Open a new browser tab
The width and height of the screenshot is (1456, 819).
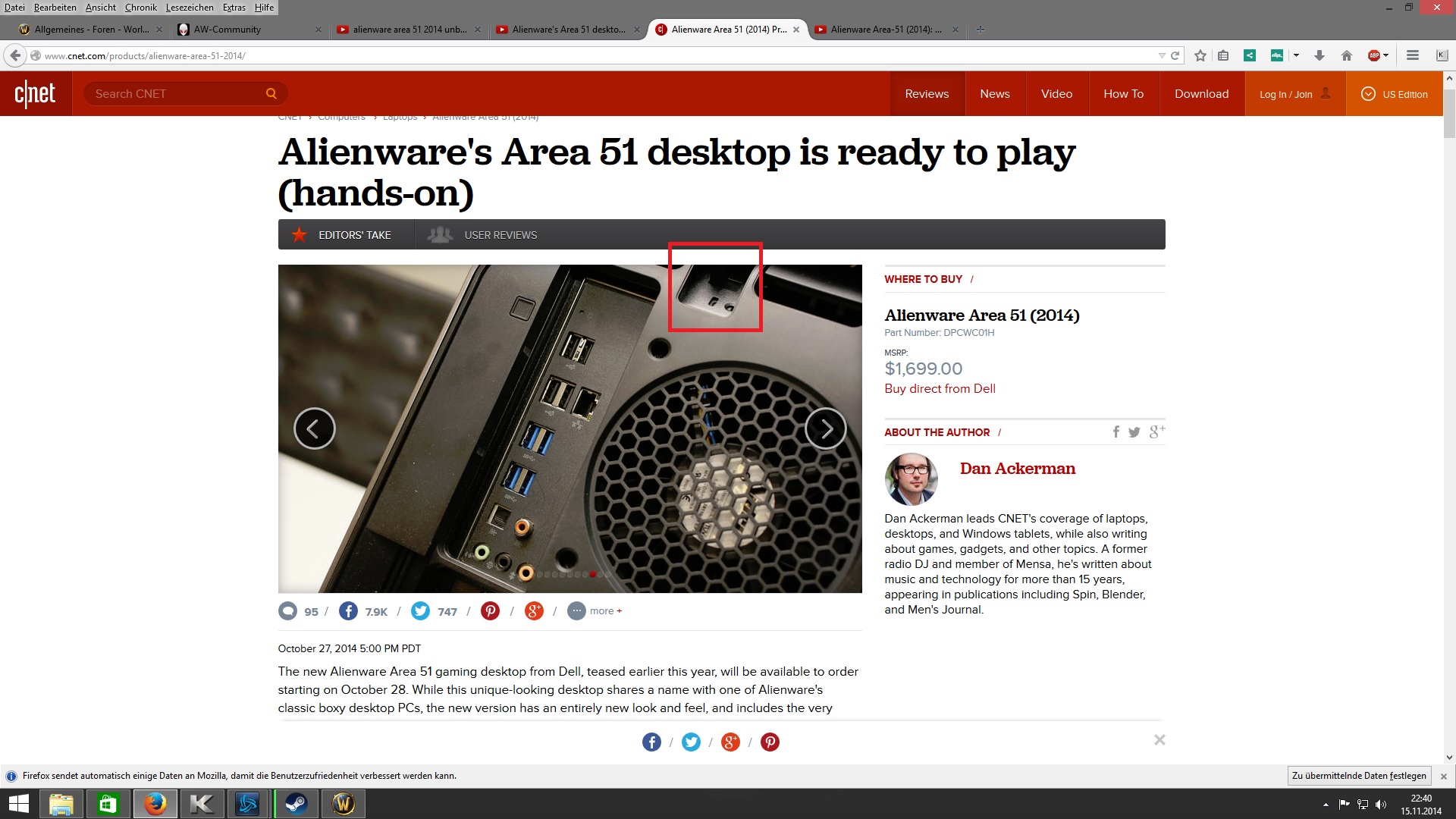click(980, 30)
